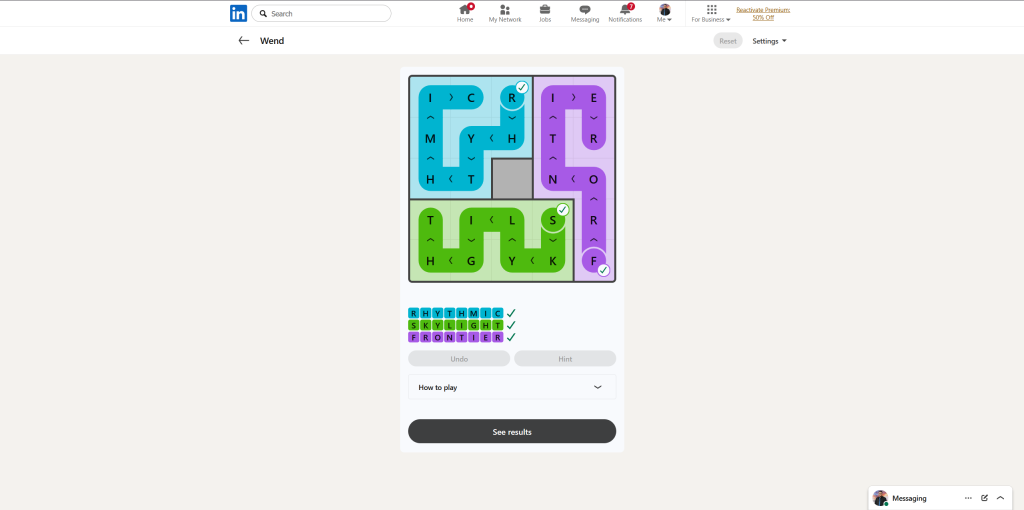1024x510 pixels.
Task: Click the purple FRONTIER word row
Action: (x=456, y=337)
